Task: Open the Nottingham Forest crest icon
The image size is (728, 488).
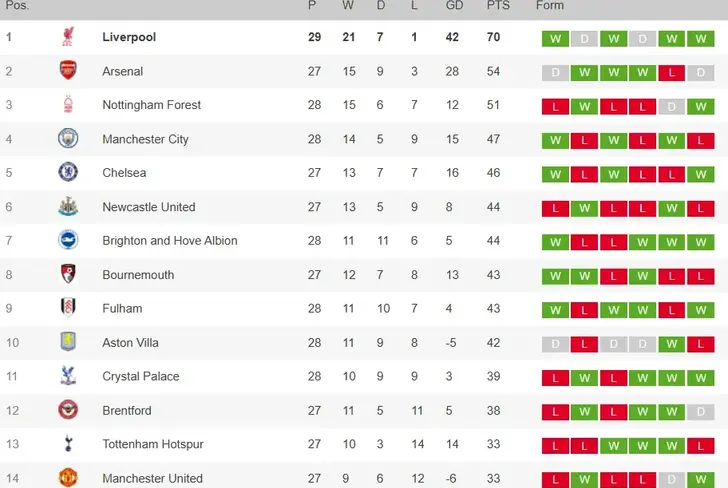Action: click(68, 105)
